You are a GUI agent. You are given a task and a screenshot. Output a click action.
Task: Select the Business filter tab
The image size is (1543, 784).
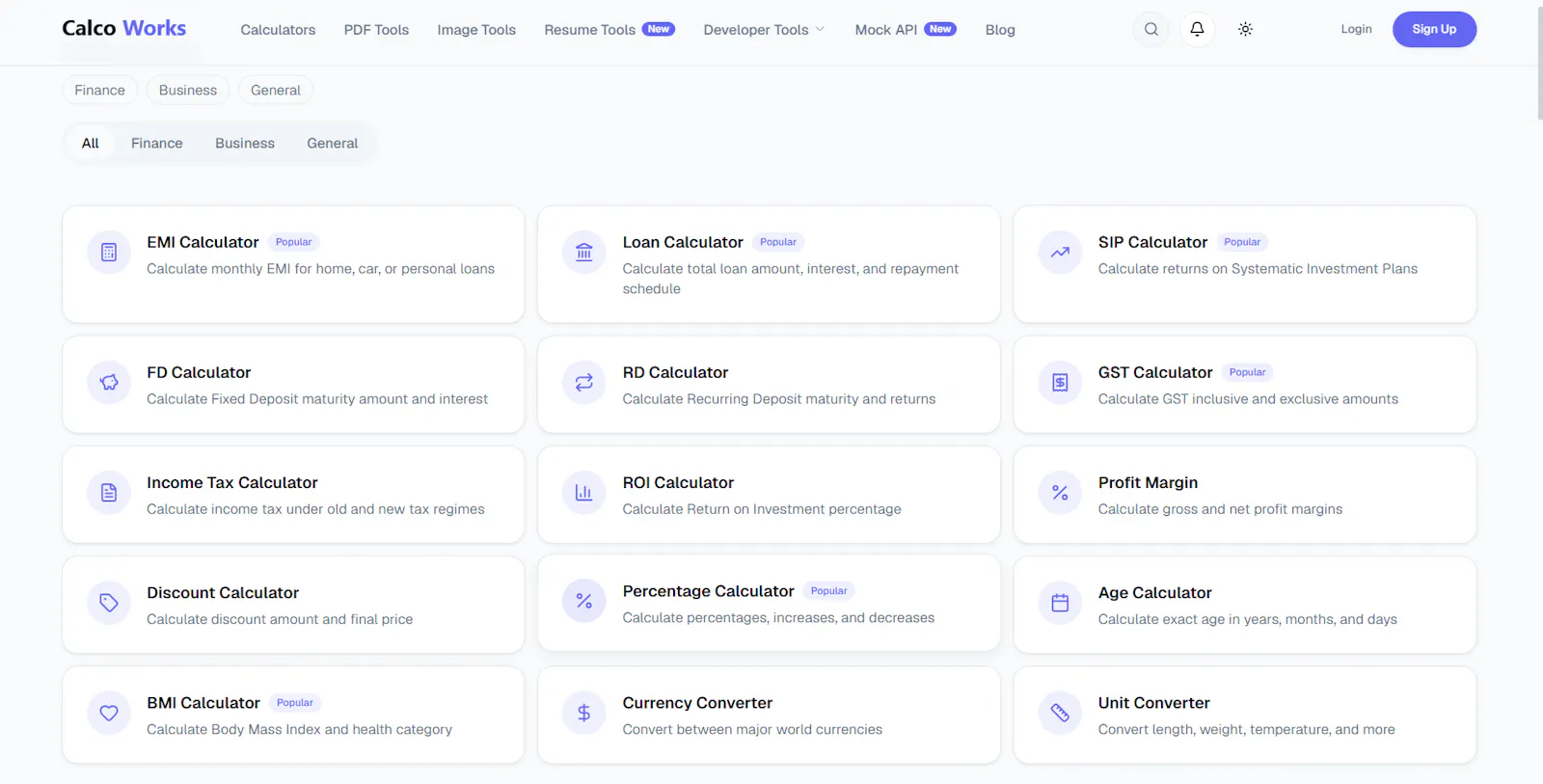[245, 143]
